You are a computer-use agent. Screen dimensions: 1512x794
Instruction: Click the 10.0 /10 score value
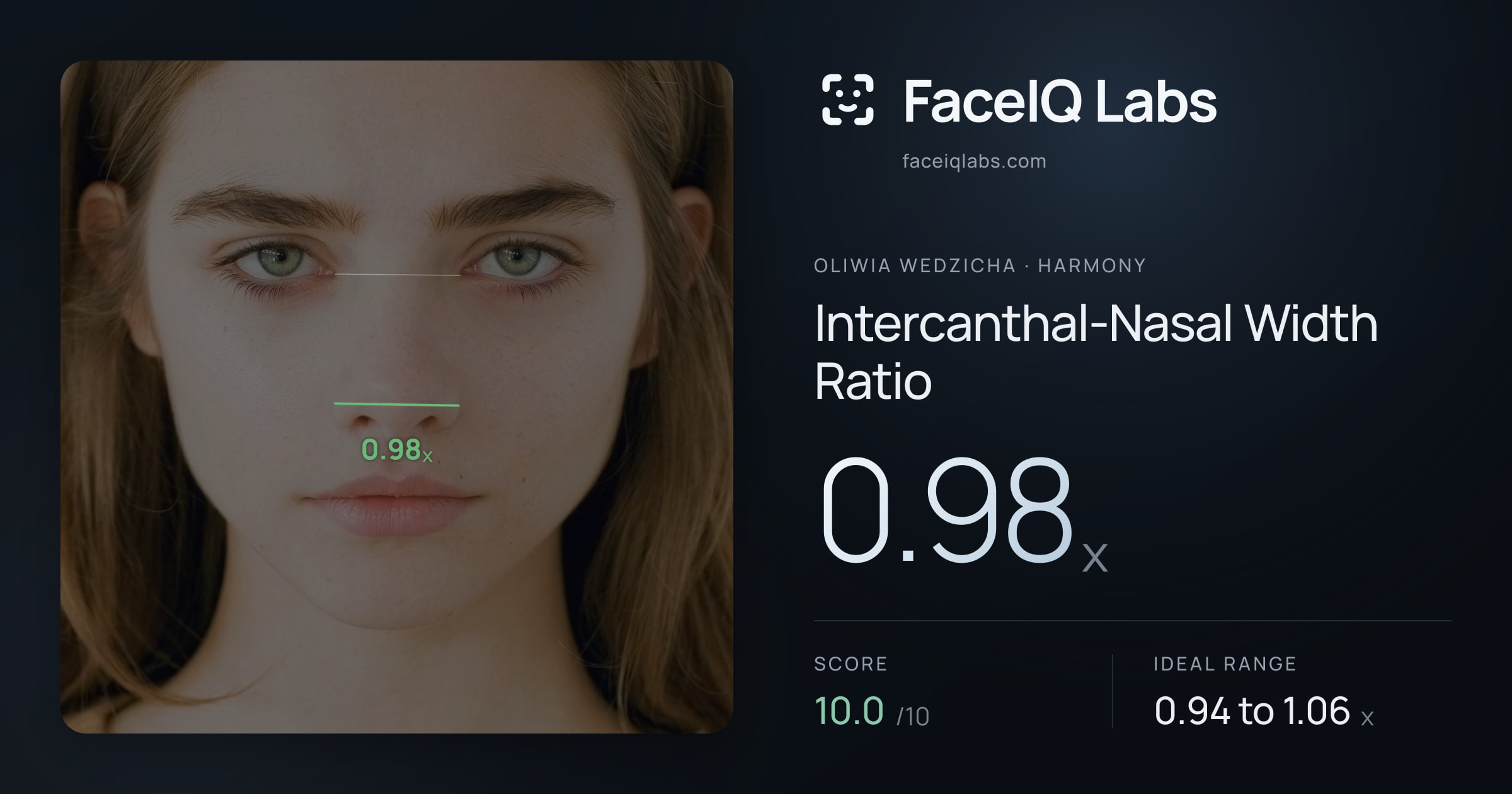click(871, 711)
